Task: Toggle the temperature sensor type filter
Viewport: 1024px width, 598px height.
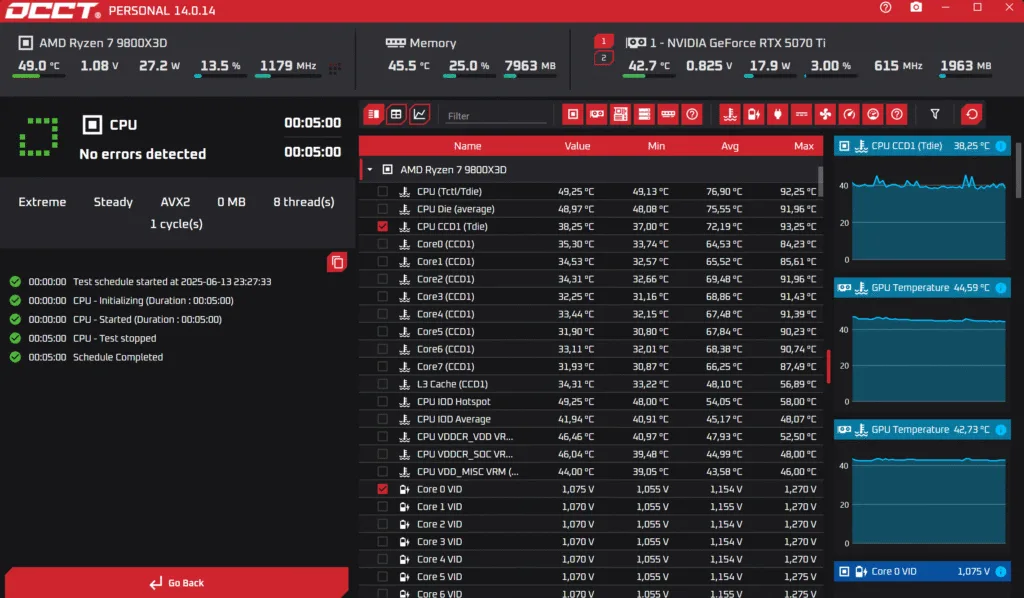Action: (729, 114)
